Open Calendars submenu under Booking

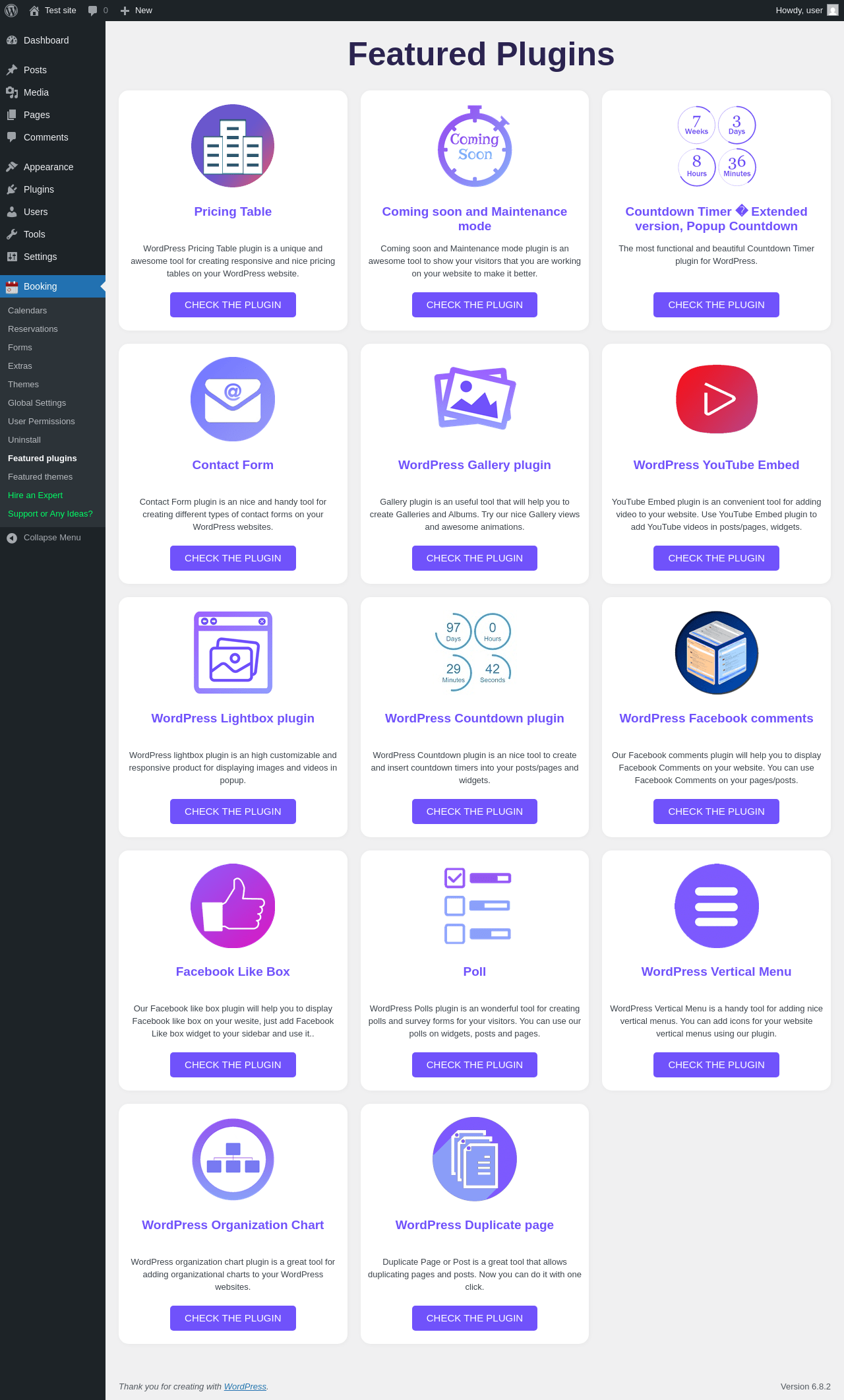coord(27,311)
